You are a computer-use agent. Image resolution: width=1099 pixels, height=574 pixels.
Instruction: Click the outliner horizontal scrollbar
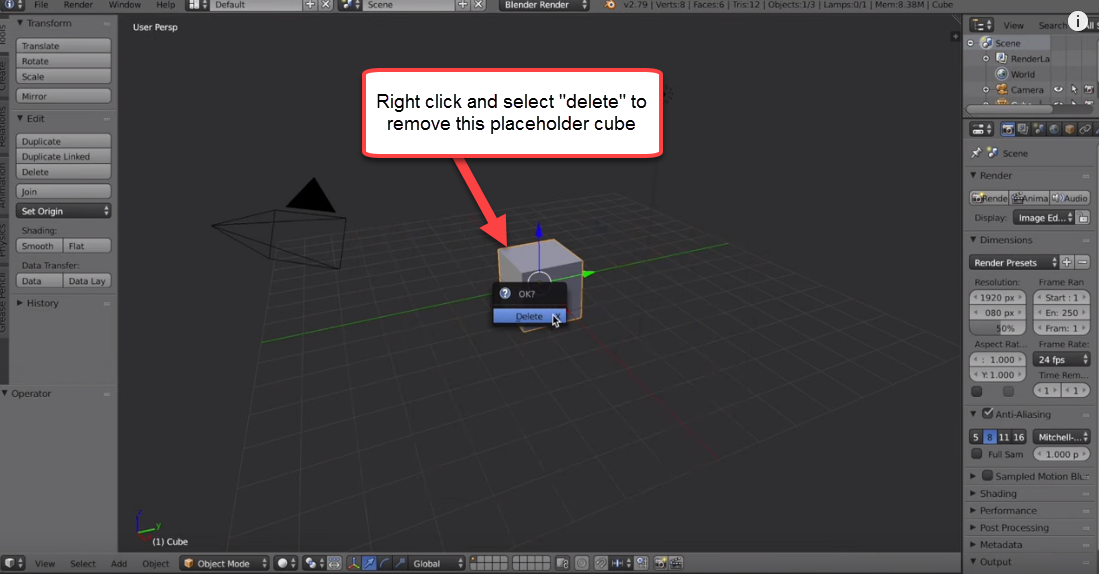click(1009, 109)
